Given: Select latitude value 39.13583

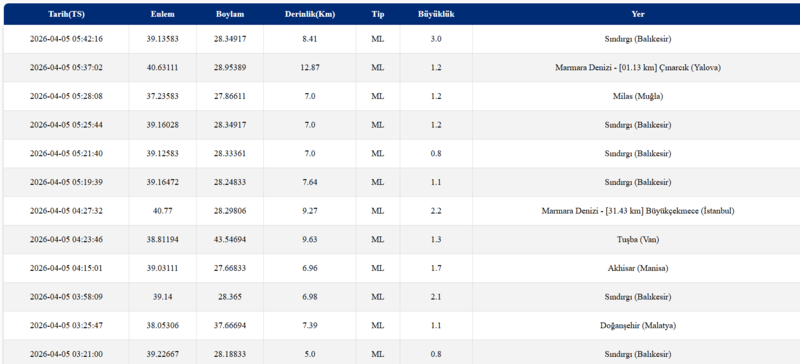Looking at the screenshot, I should 163,39.
